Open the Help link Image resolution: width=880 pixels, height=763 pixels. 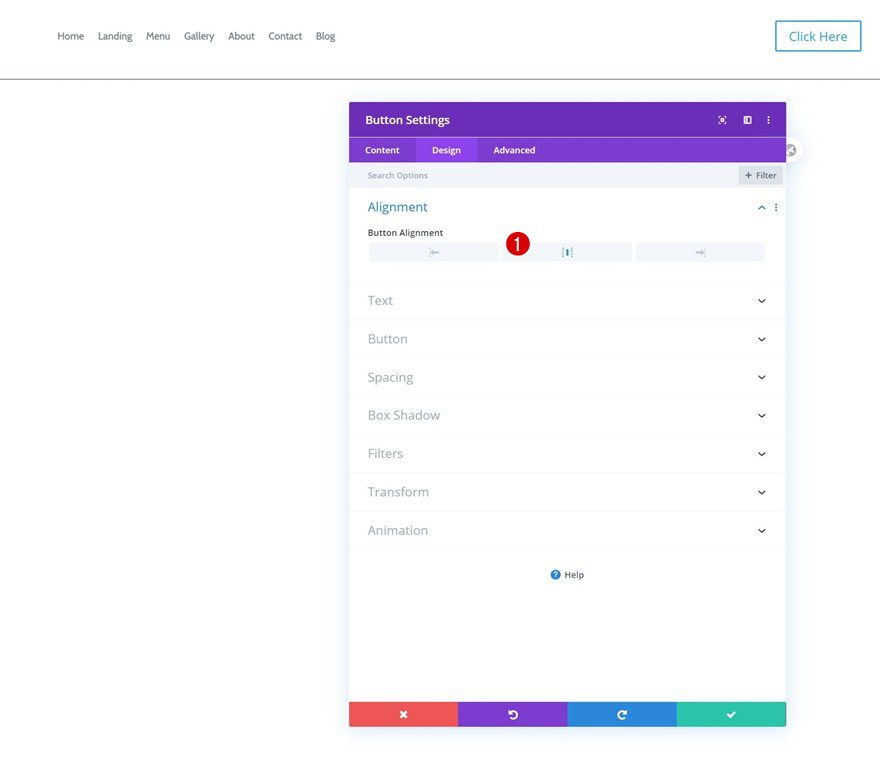point(567,574)
